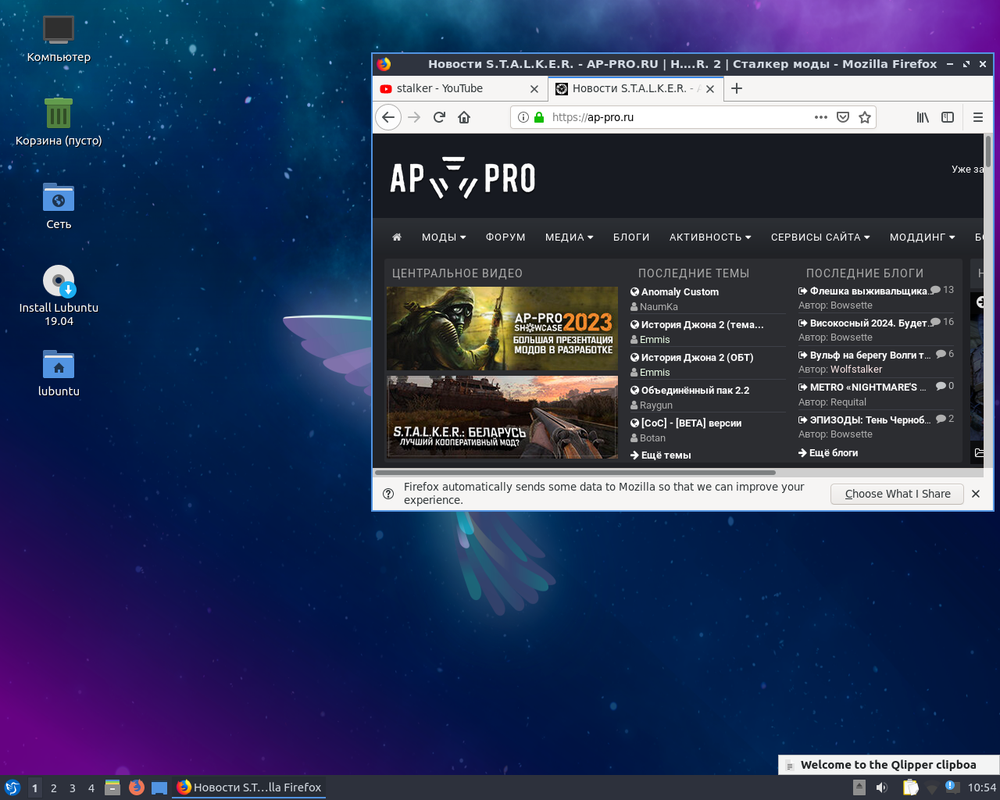Open the volume control tray icon
Screen dimensions: 1000x800
(882, 788)
